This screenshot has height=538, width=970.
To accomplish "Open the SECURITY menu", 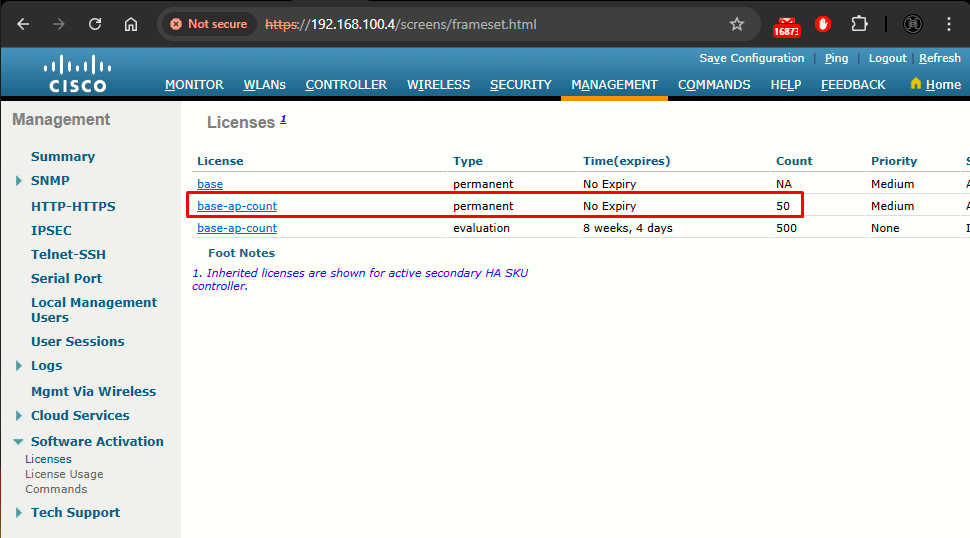I will (x=520, y=85).
